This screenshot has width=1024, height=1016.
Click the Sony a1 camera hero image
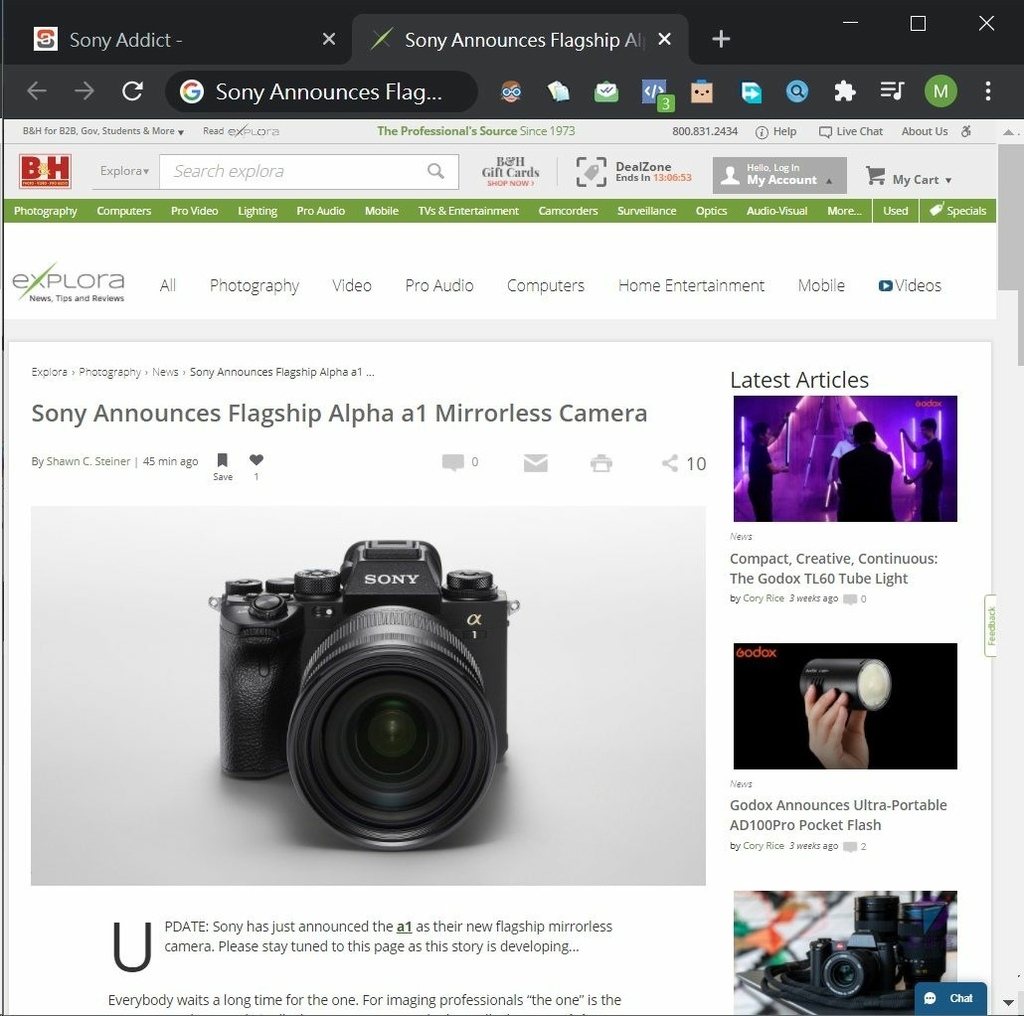pos(368,695)
